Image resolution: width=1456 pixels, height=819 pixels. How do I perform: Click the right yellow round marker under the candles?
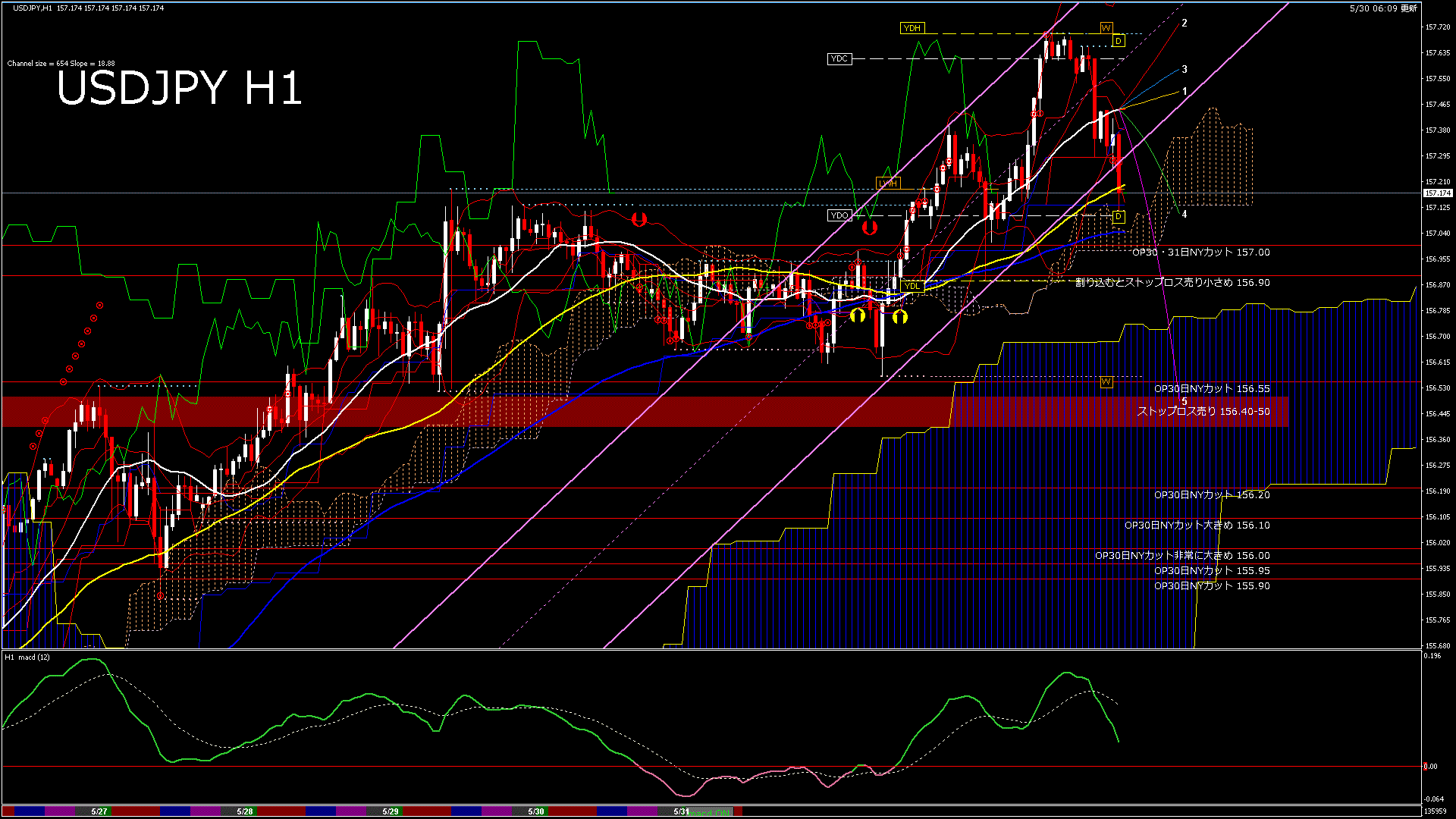pos(900,315)
